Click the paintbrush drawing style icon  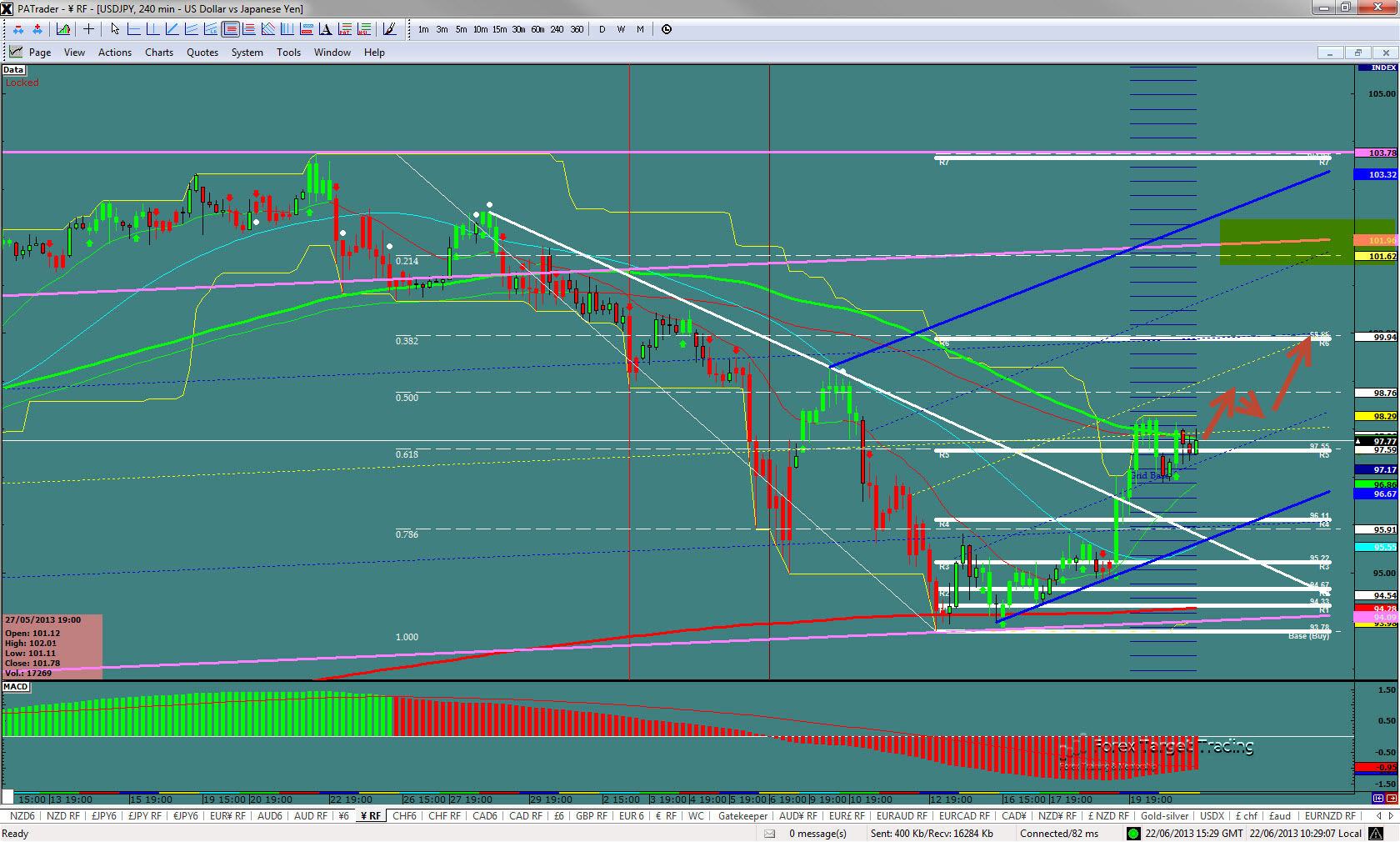coord(389,29)
